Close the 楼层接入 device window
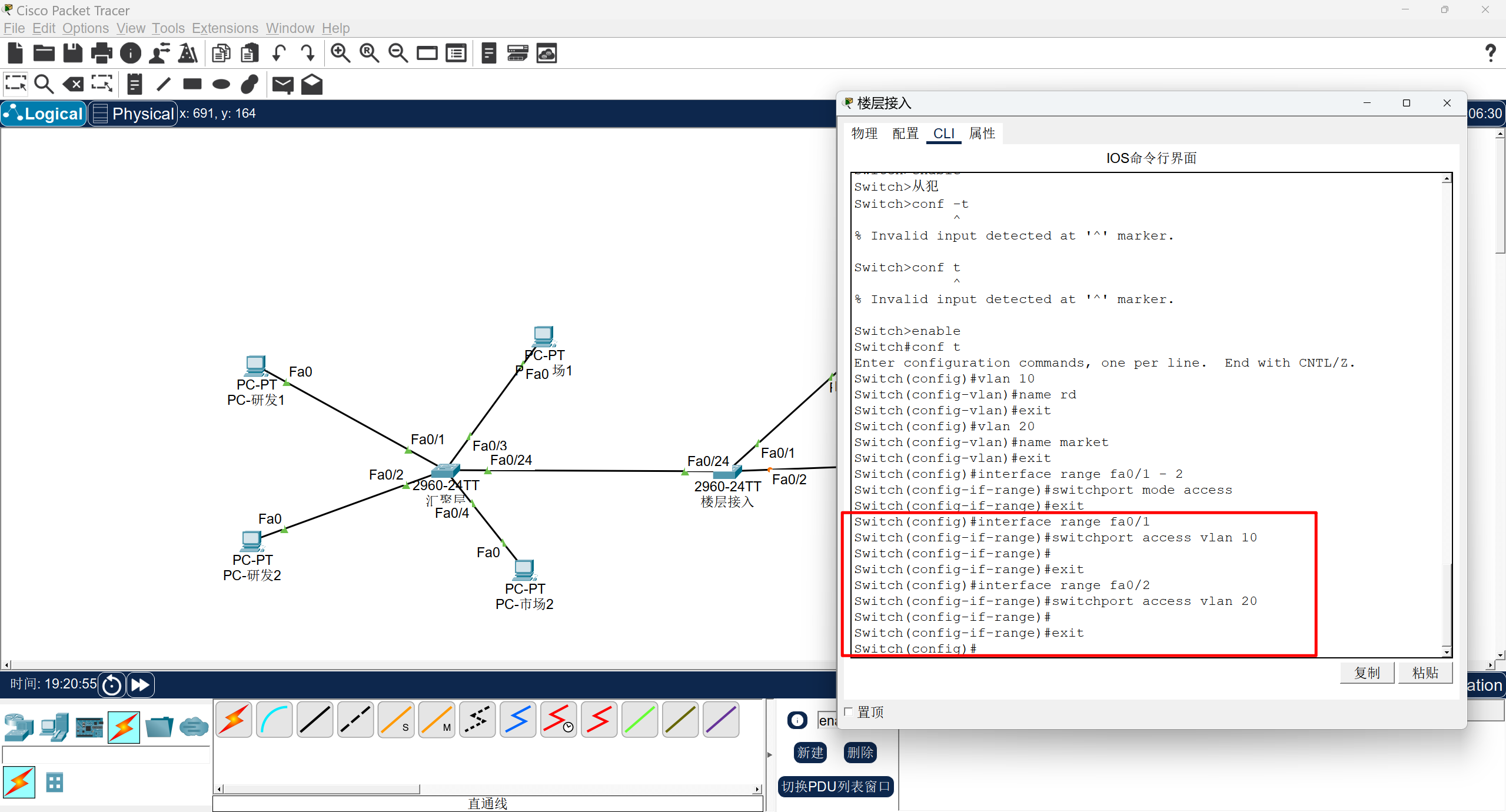The image size is (1506, 812). pos(1447,103)
